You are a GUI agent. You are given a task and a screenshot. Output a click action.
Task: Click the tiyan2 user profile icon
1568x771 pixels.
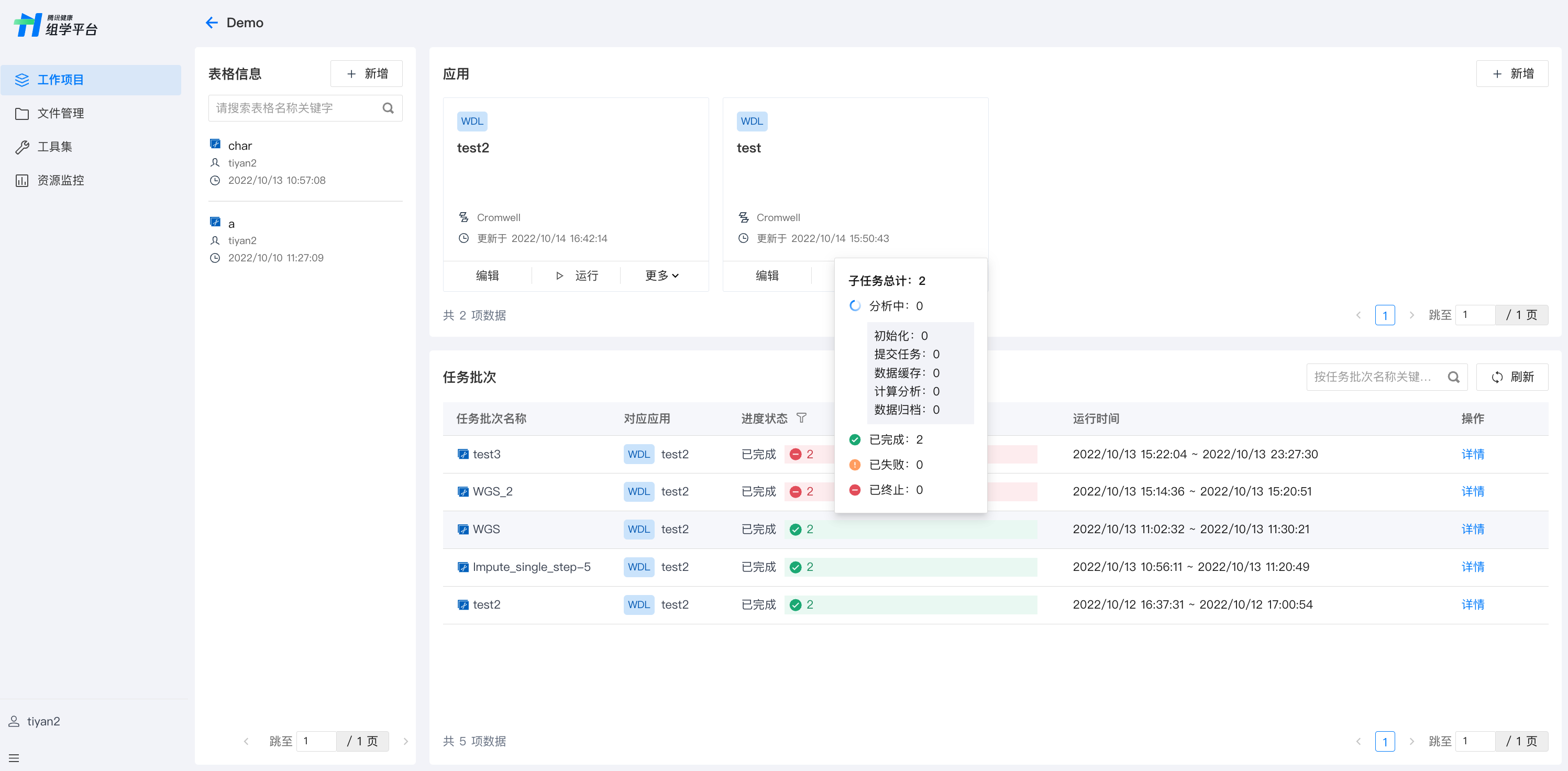(x=14, y=721)
